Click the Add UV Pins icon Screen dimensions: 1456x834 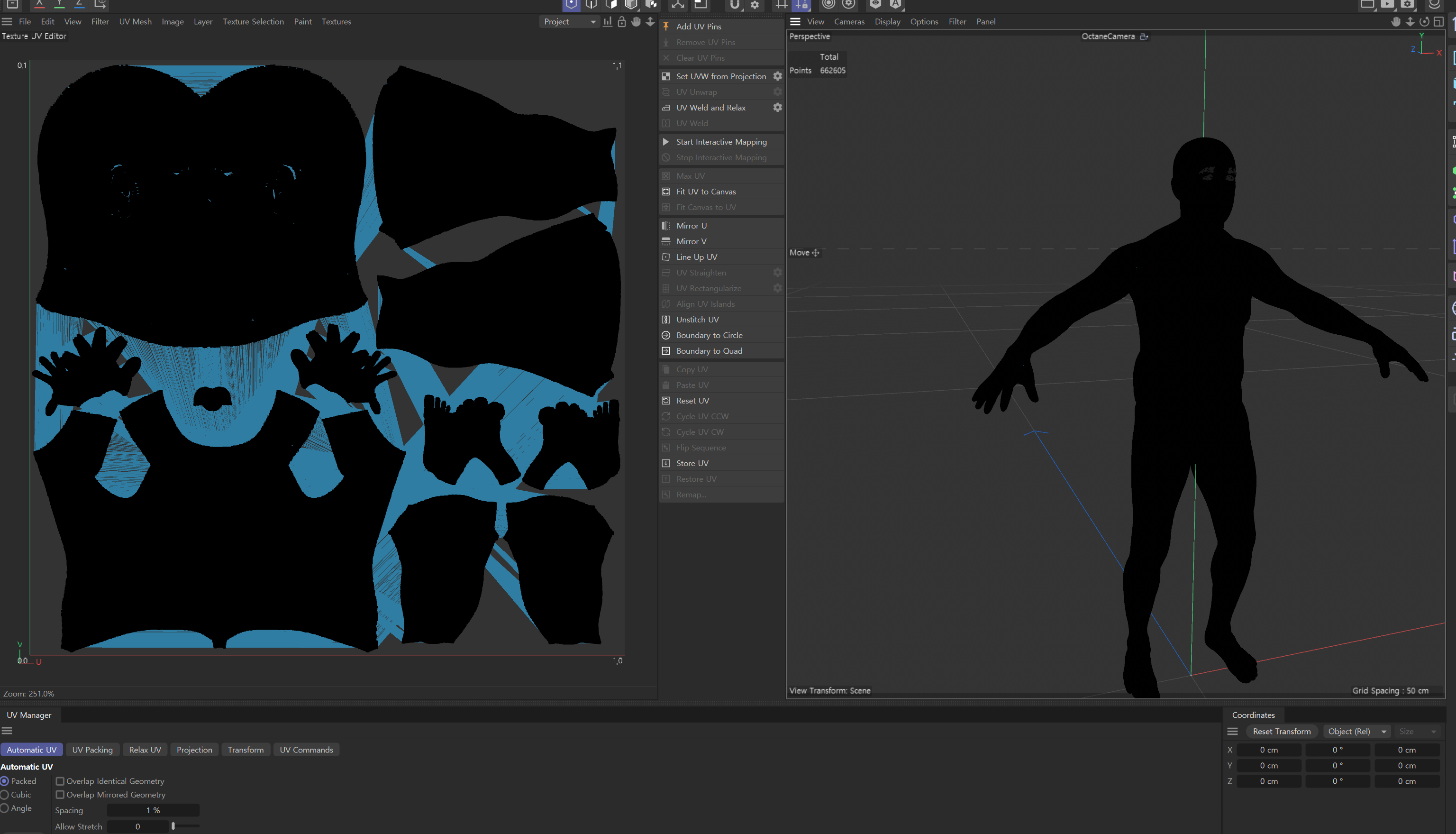tap(666, 27)
